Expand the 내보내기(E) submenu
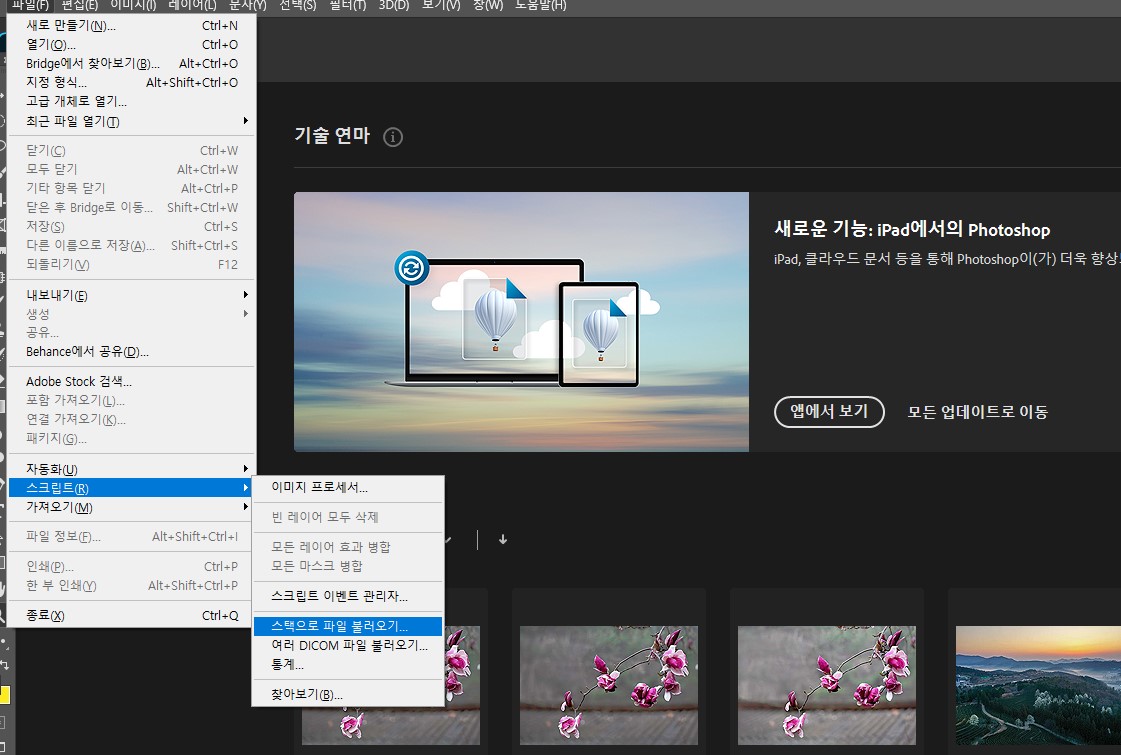Screen dimensions: 1121x755 [x=132, y=295]
